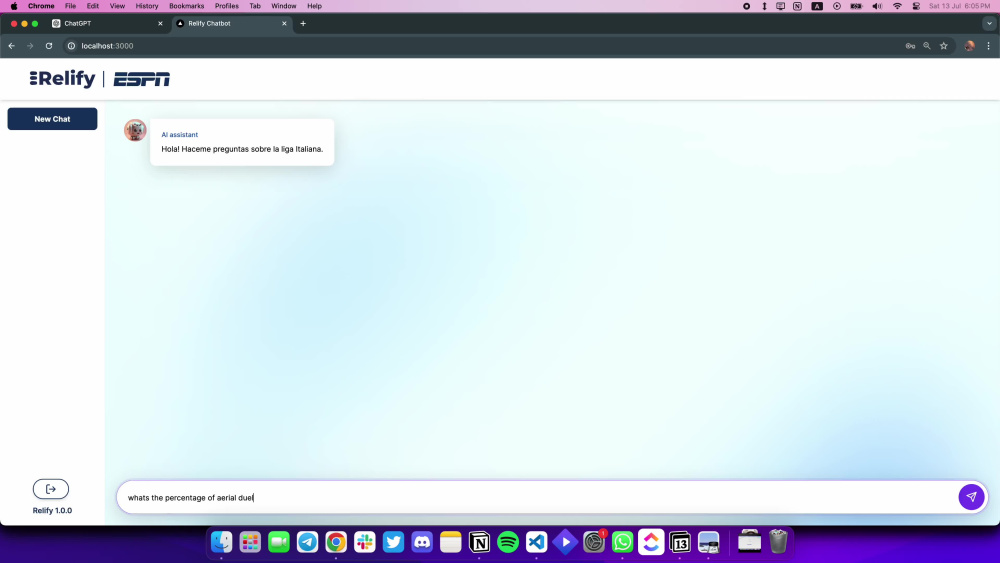Open Telegram from the Dock
Viewport: 1000px width, 563px height.
coord(307,542)
